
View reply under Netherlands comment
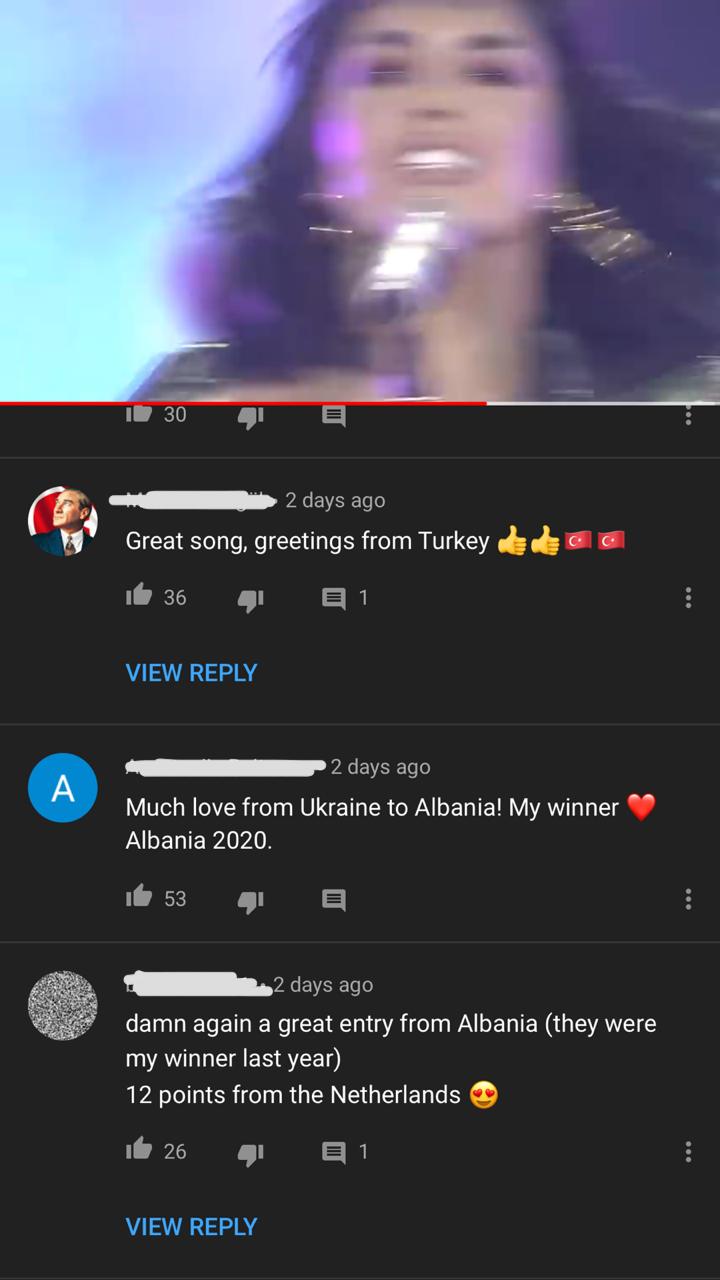click(191, 1227)
